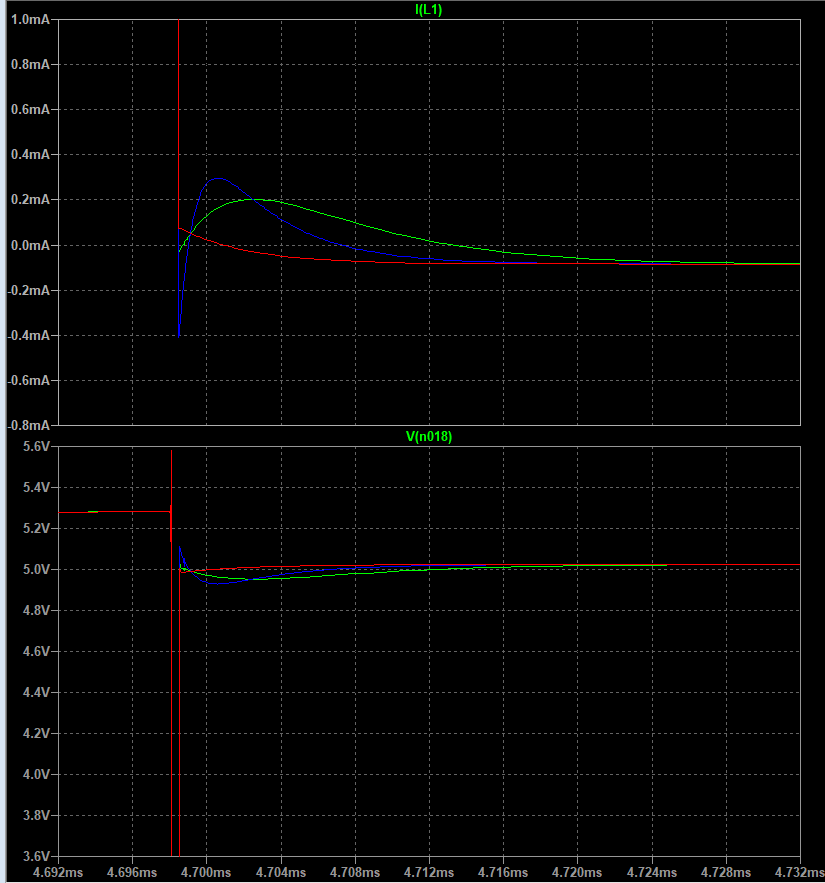Click the 4.8V axis label
The image size is (825, 883).
36,610
